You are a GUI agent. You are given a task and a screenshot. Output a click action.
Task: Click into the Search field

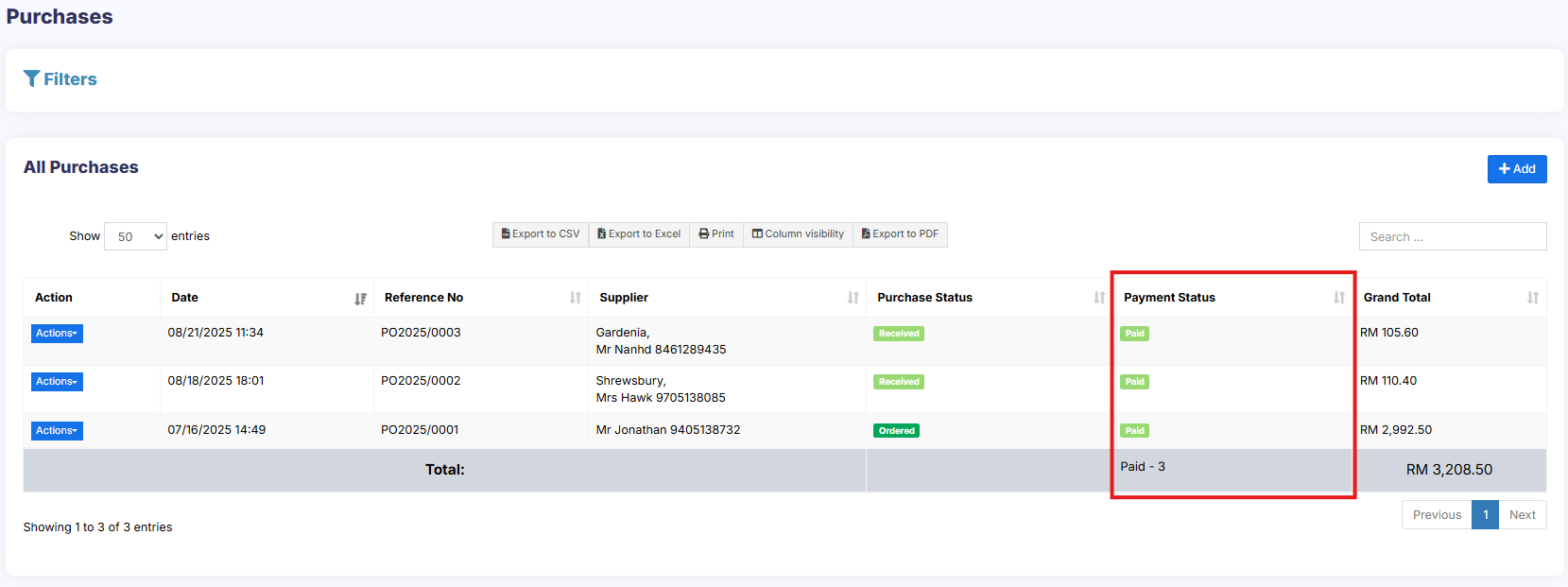tap(1452, 236)
